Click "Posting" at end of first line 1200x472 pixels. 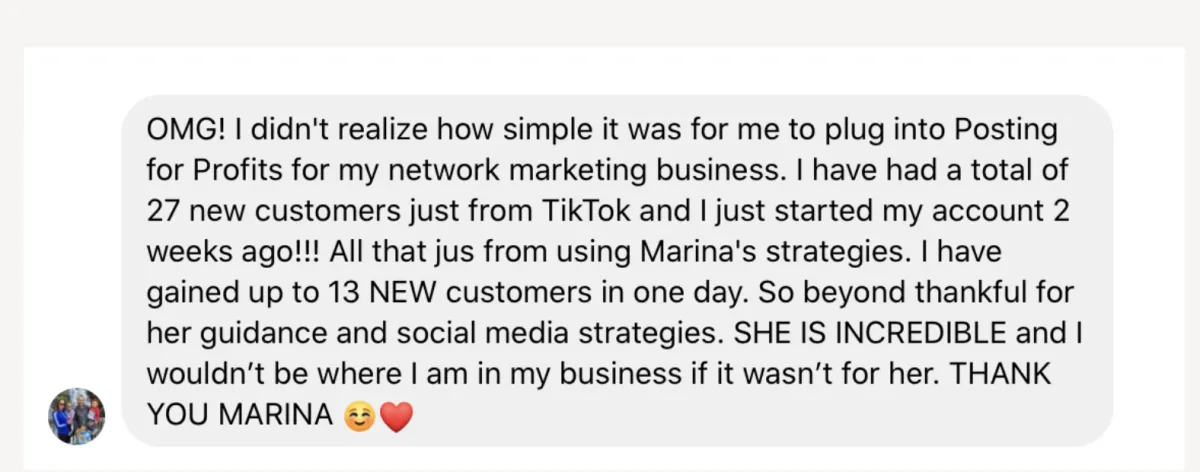(1007, 131)
